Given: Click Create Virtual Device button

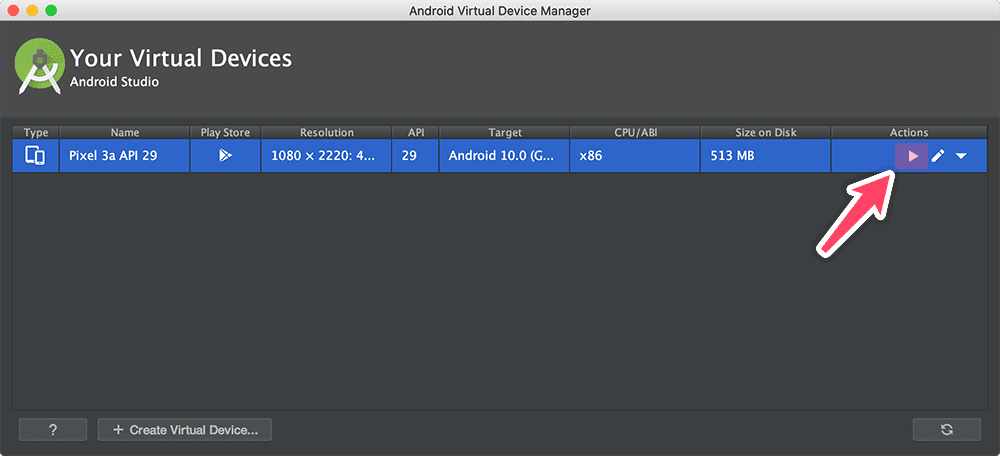Looking at the screenshot, I should [x=185, y=430].
